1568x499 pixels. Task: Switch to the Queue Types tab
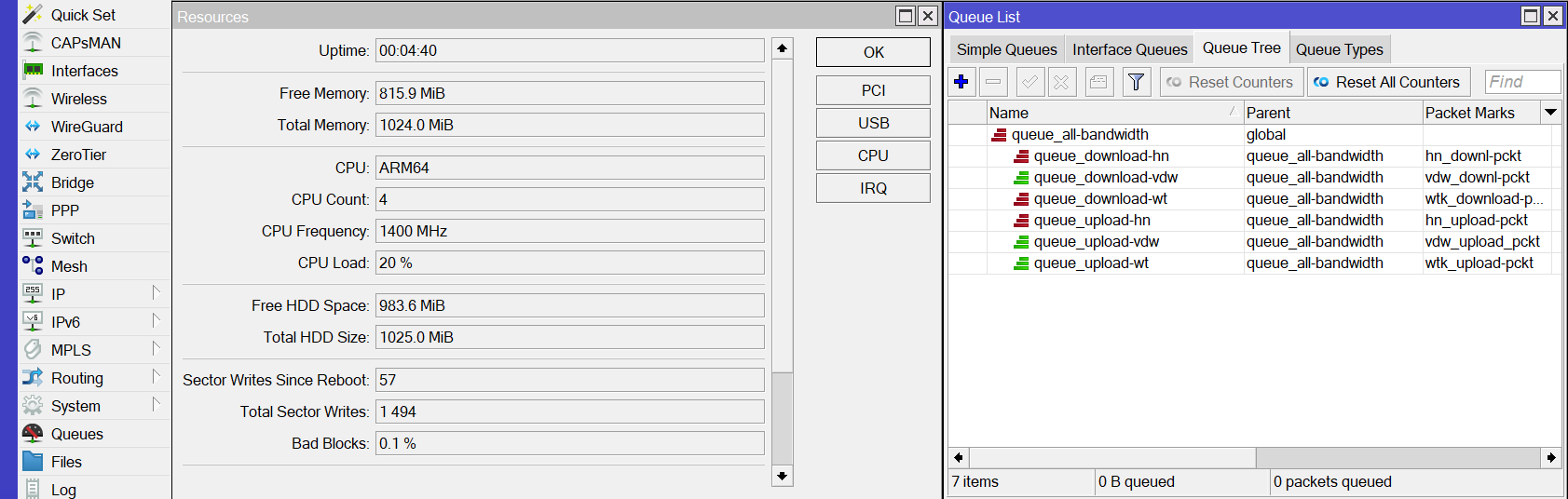click(x=1339, y=49)
